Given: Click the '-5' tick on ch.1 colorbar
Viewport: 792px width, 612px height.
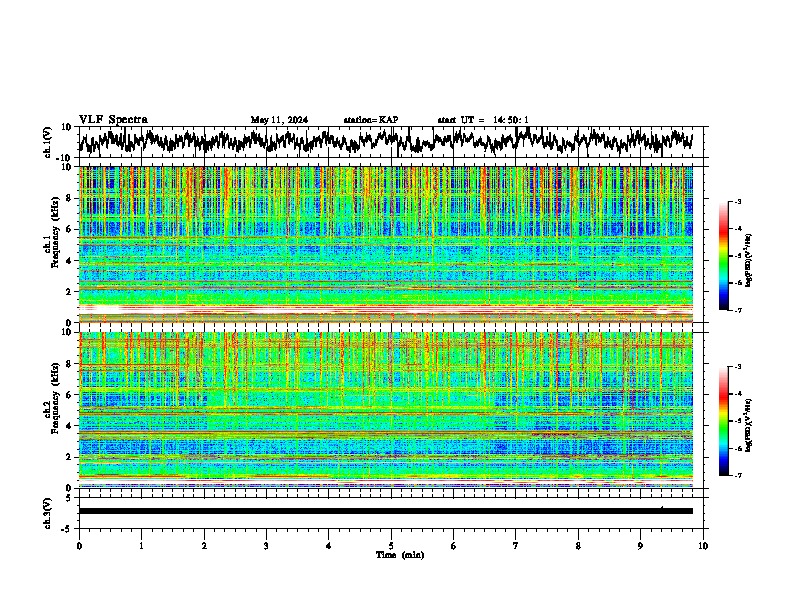Looking at the screenshot, I should coord(737,256).
